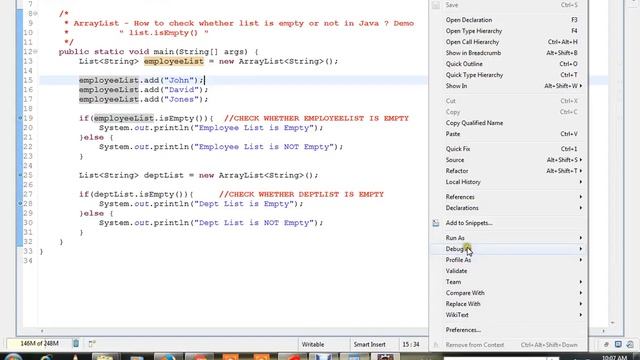Expand the Show In submenu arrow
Image resolution: width=640 pixels, height=360 pixels.
point(580,86)
